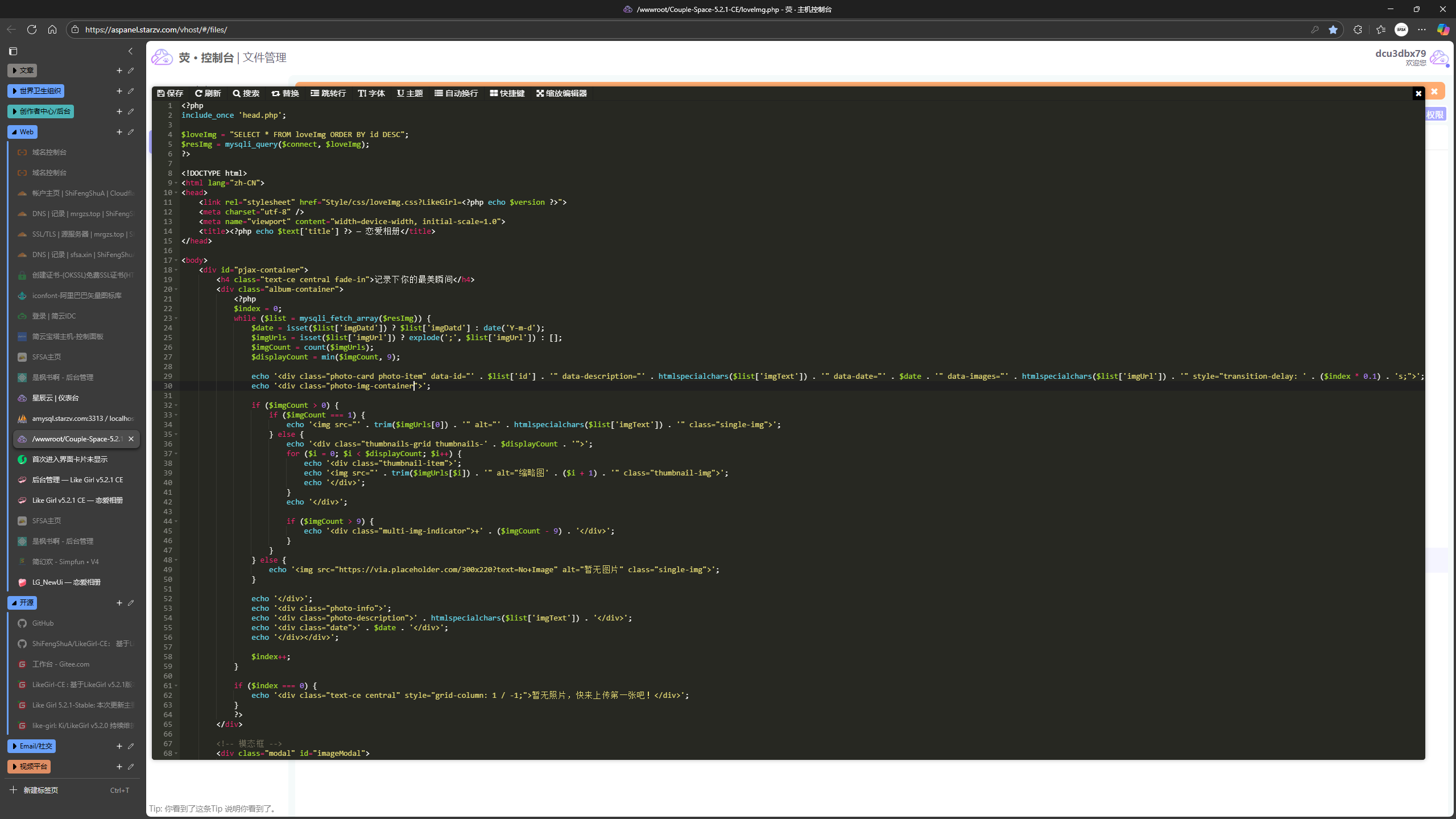1456x819 pixels.
Task: Open the Shortcuts (快捷键) panel
Action: [x=507, y=93]
